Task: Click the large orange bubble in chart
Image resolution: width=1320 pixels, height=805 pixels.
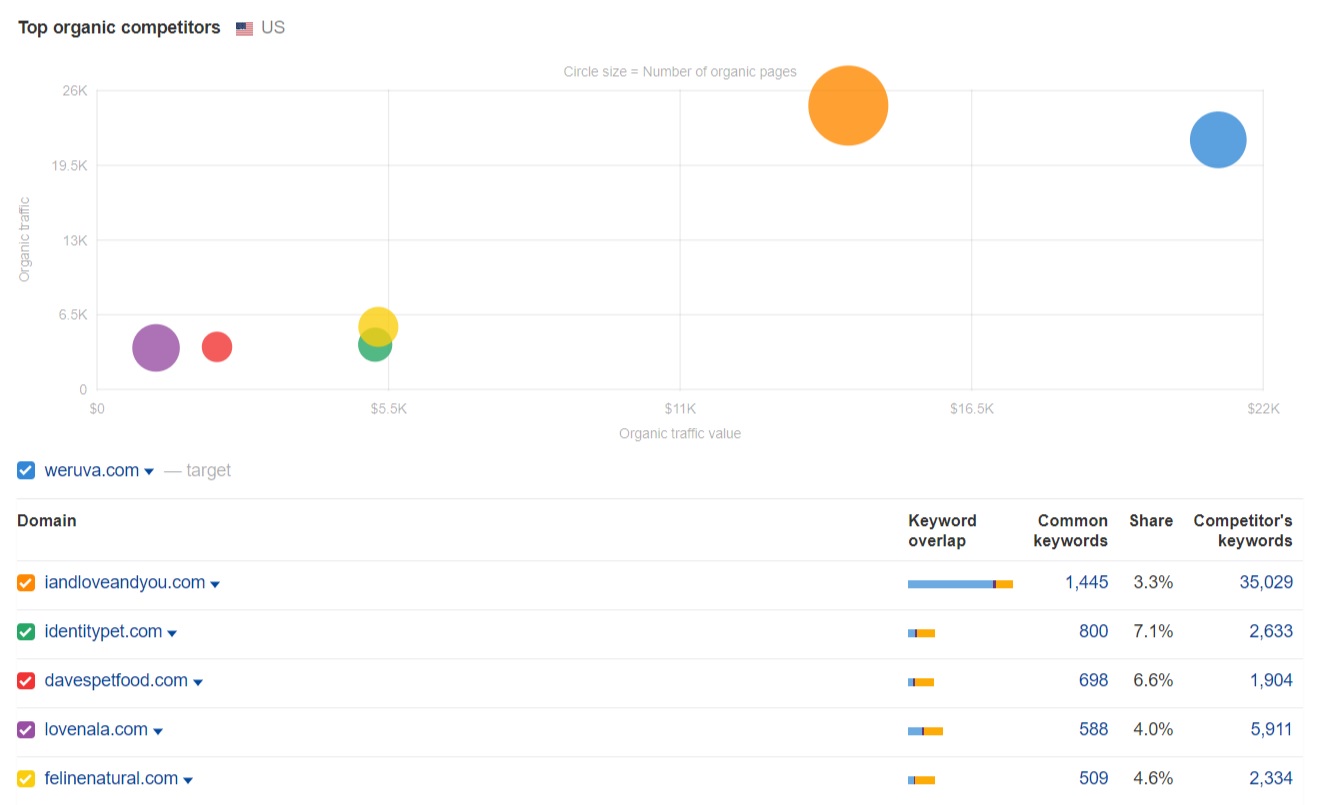Action: pyautogui.click(x=848, y=105)
